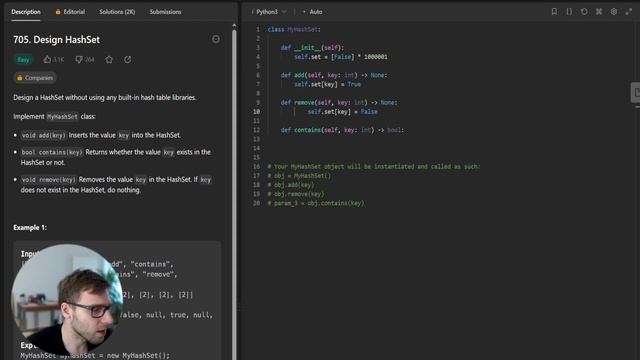This screenshot has width=640, height=360.
Task: Click the 'def remove' line of code
Action: point(339,102)
